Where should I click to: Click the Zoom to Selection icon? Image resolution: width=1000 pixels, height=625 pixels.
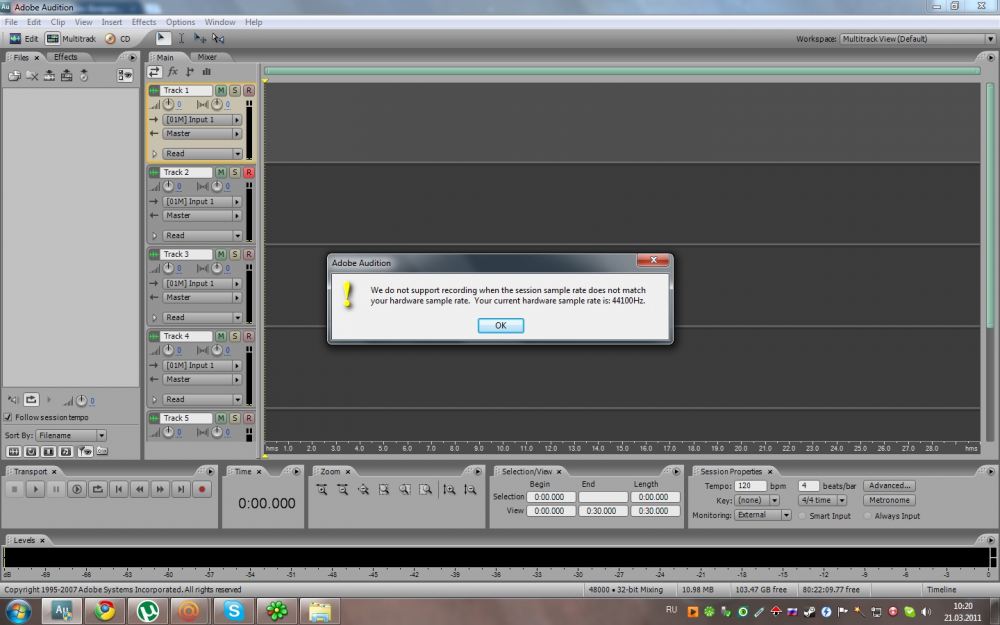[x=384, y=489]
